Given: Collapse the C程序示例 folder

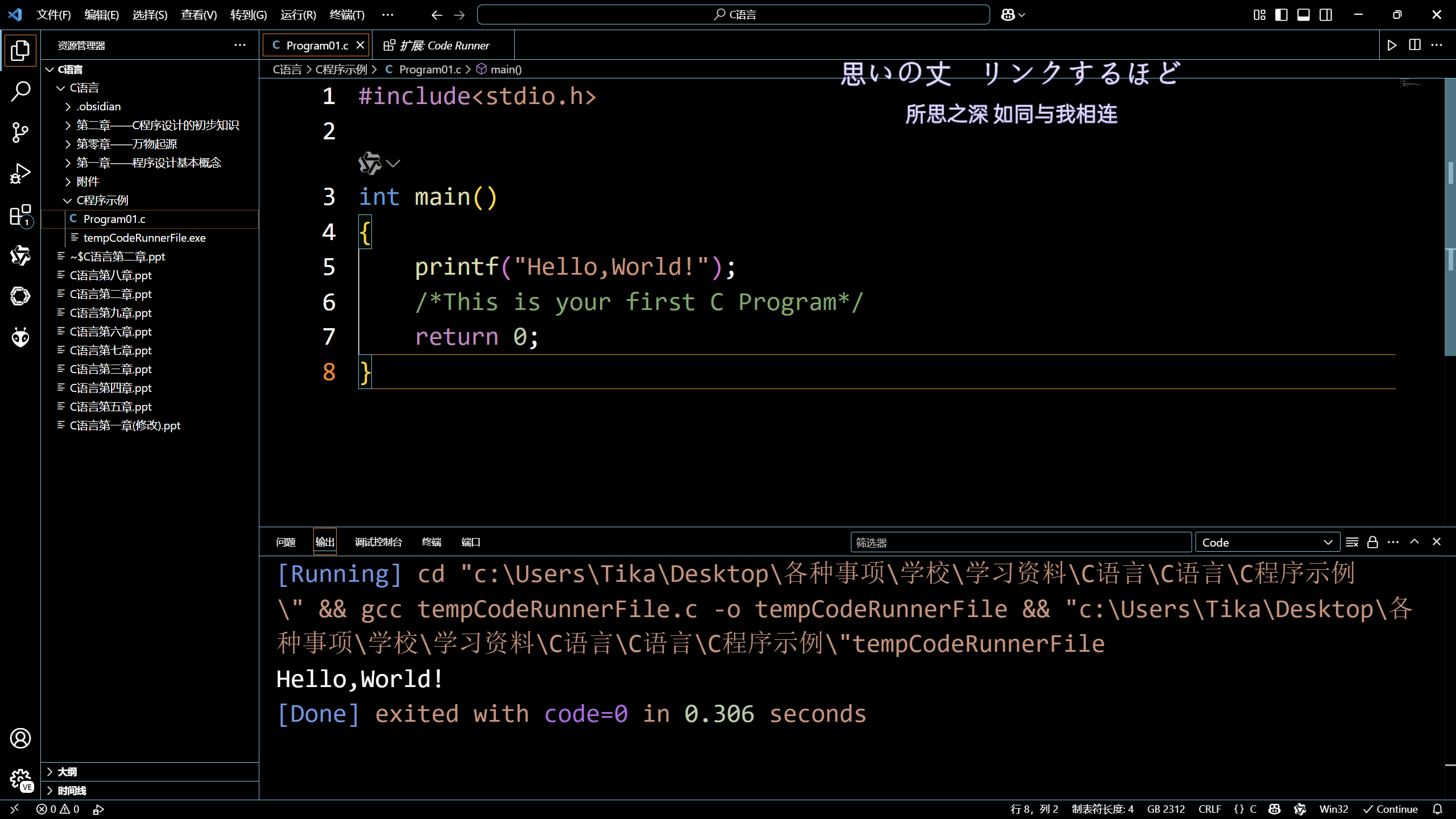Looking at the screenshot, I should coord(102,200).
